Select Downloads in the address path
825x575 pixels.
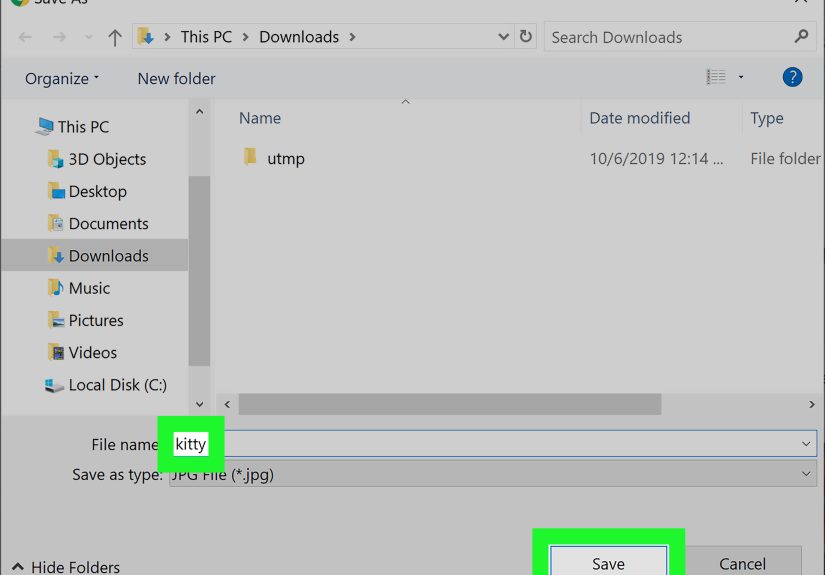299,37
